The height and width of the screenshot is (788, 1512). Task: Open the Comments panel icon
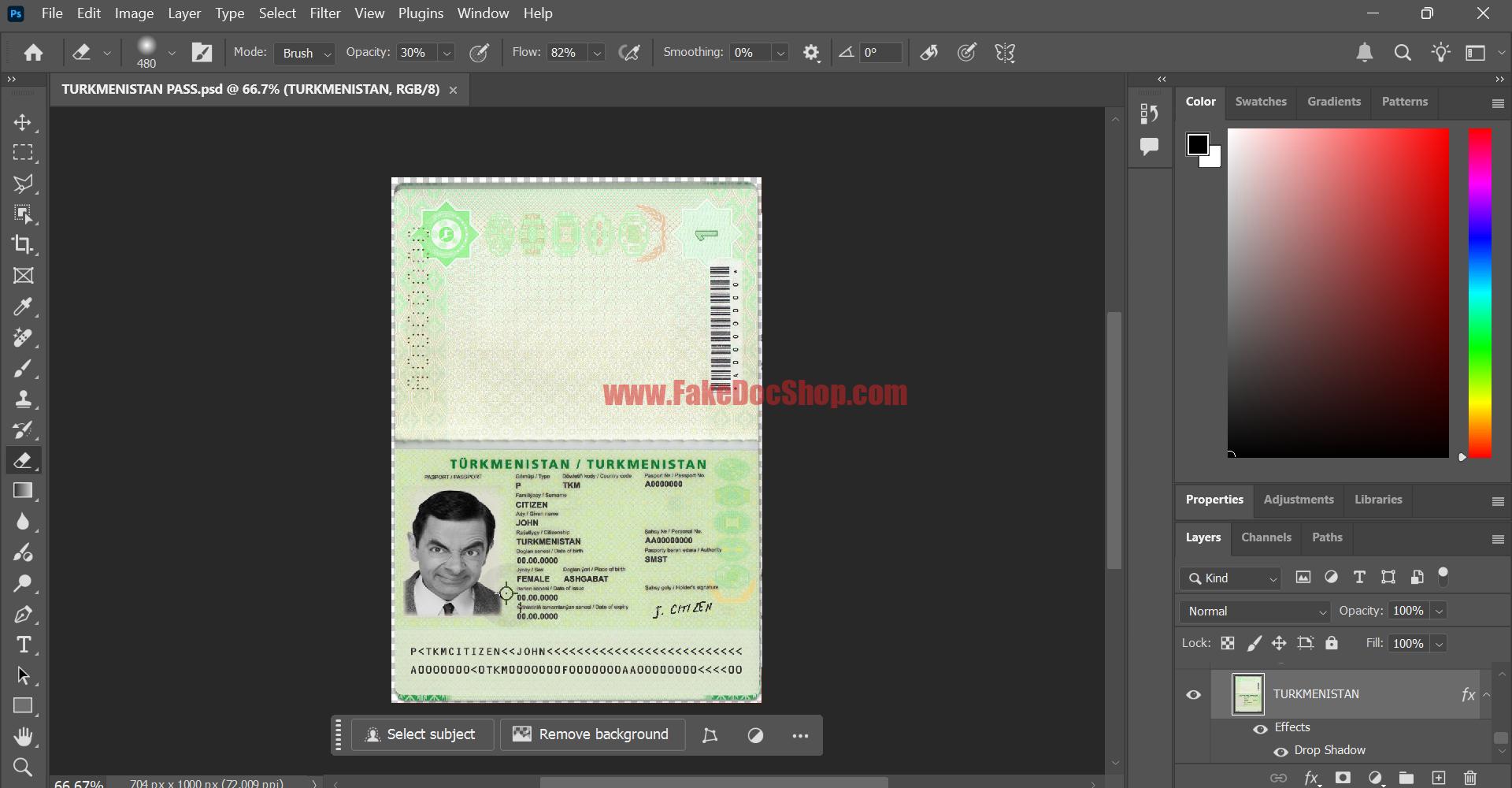coord(1149,147)
